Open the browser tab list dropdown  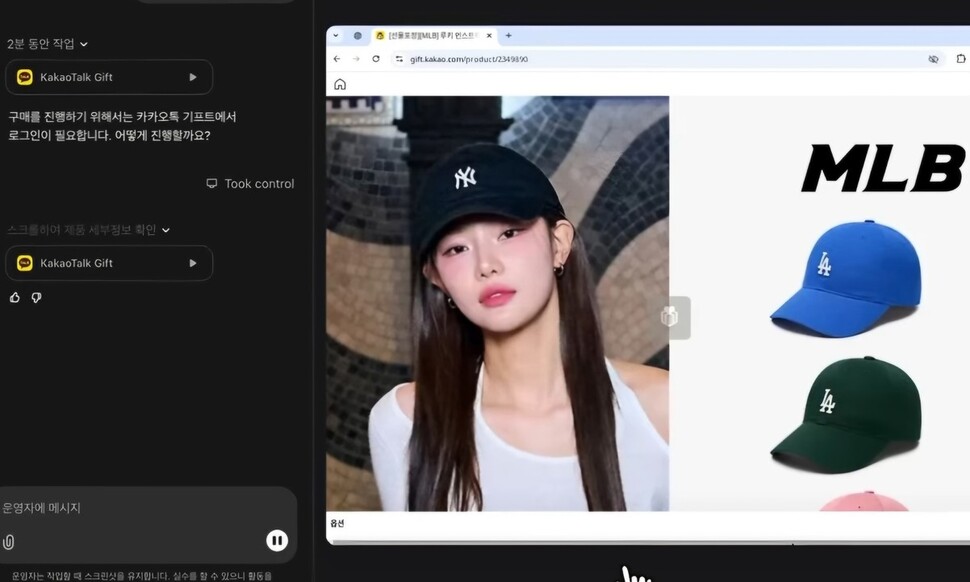[335, 35]
